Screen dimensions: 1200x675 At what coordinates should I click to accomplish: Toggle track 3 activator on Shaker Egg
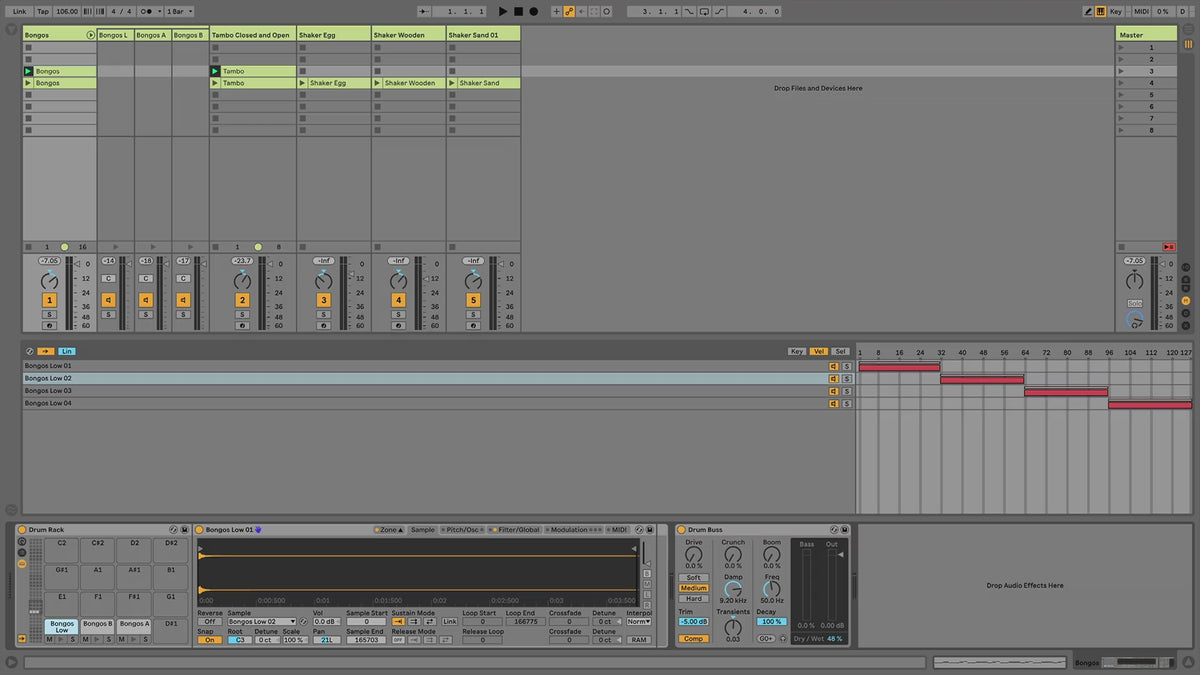coord(323,300)
